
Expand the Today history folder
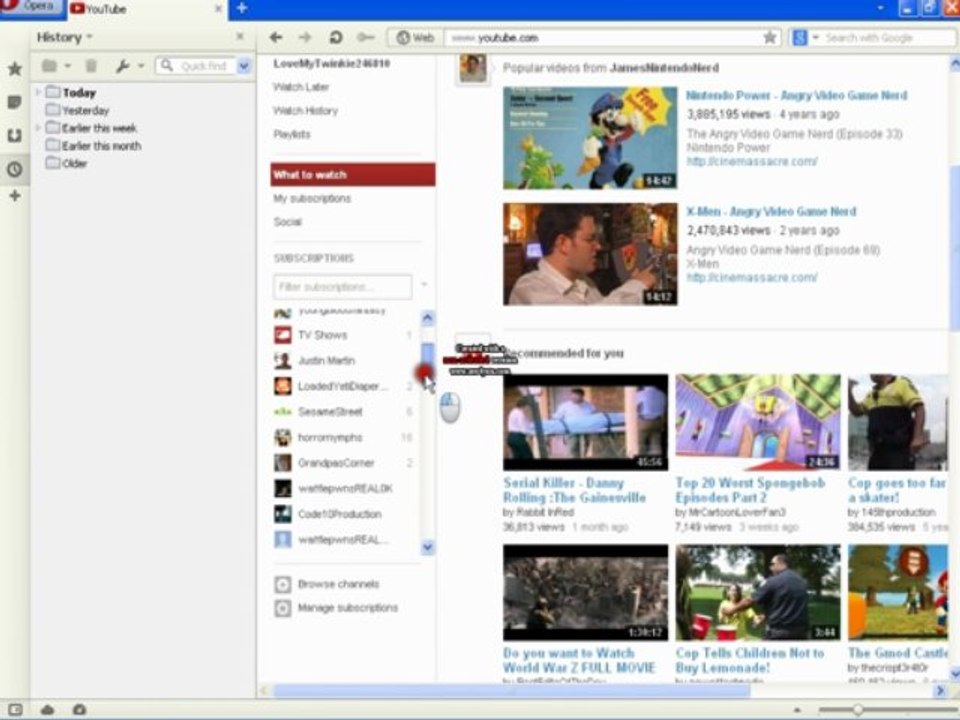coord(38,92)
